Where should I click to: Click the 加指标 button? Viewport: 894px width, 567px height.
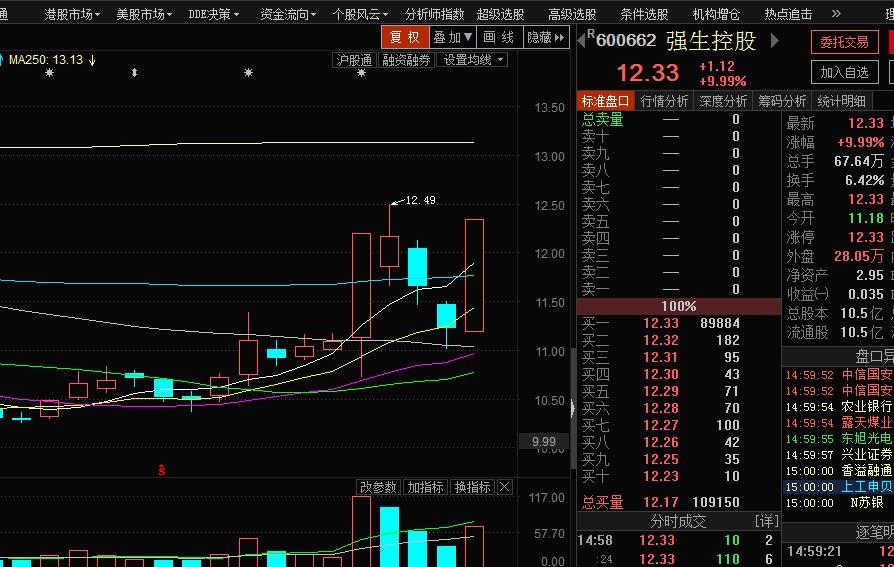pyautogui.click(x=425, y=487)
